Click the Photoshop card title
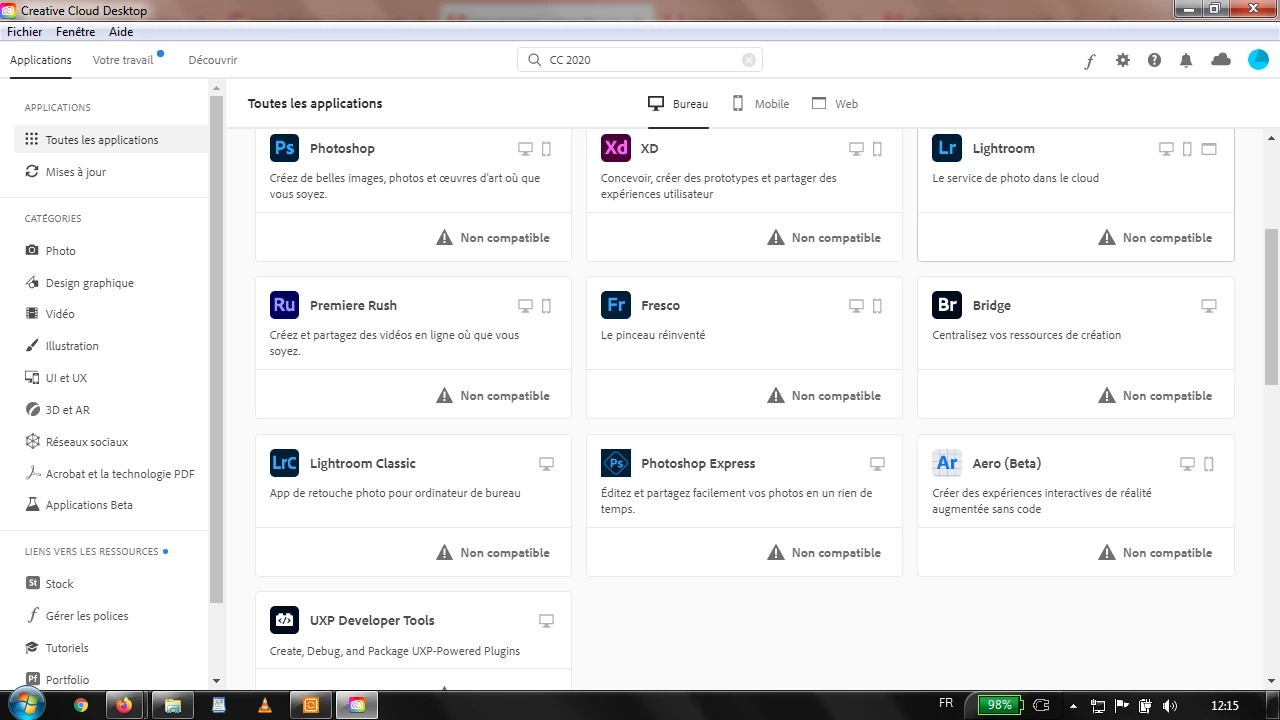This screenshot has width=1280, height=720. coord(342,148)
